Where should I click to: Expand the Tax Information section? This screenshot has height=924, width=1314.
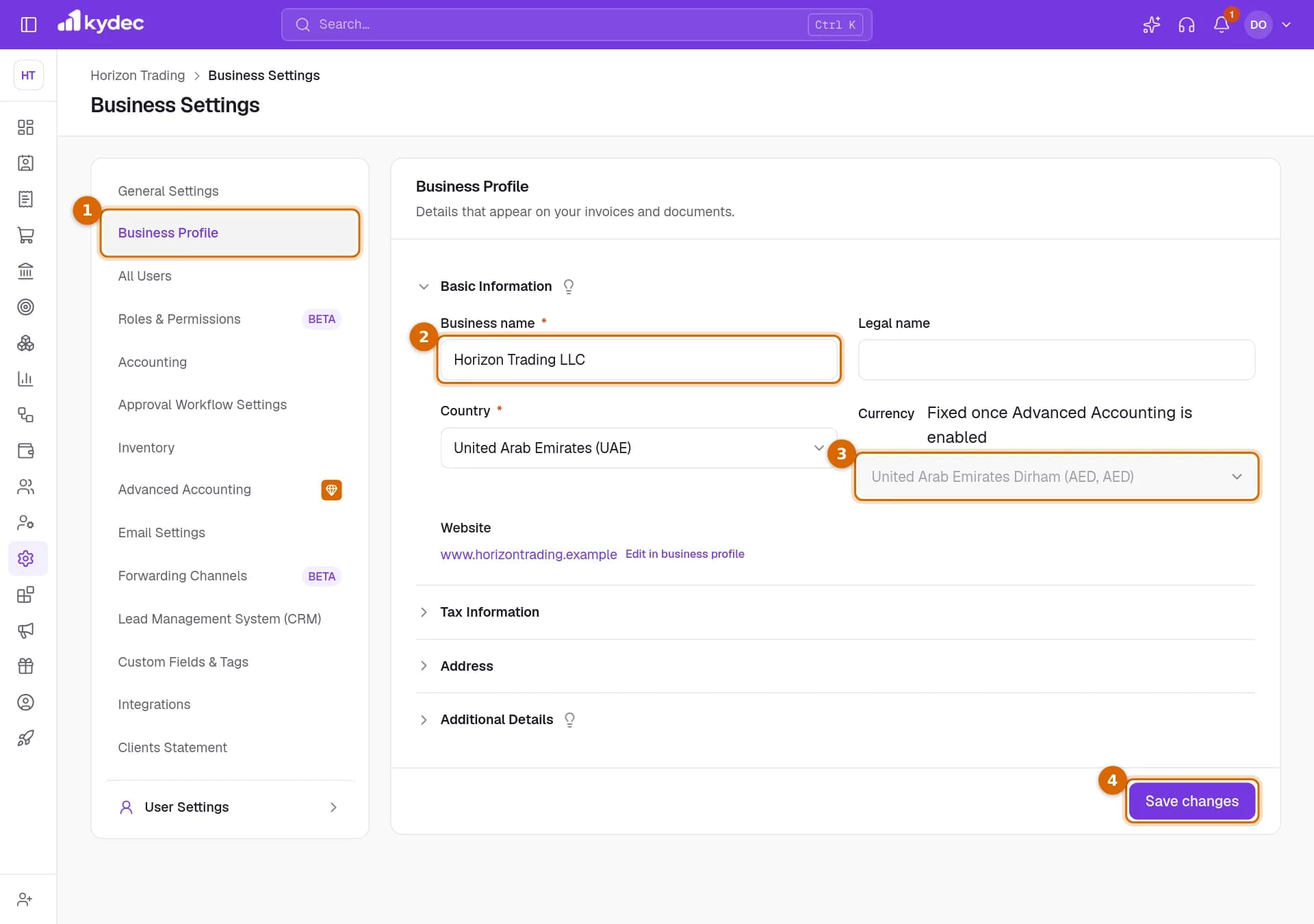pos(424,612)
